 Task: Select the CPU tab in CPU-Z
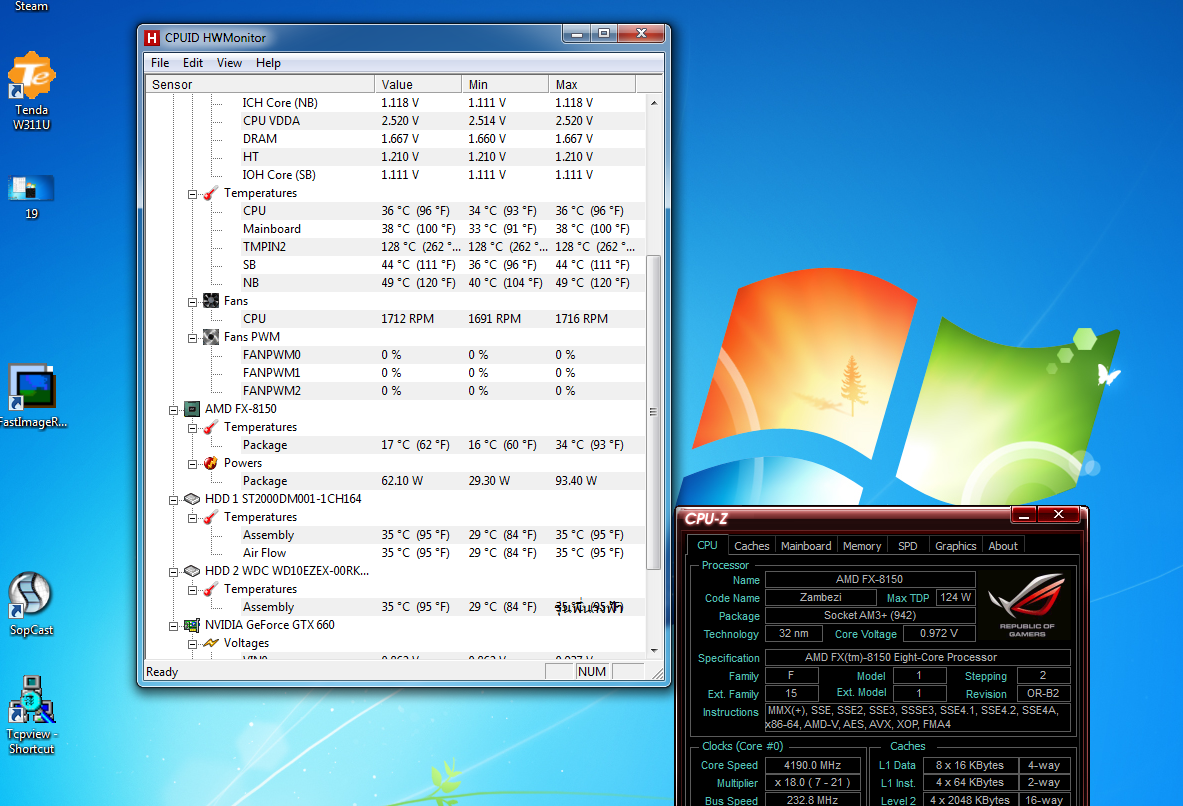point(707,545)
